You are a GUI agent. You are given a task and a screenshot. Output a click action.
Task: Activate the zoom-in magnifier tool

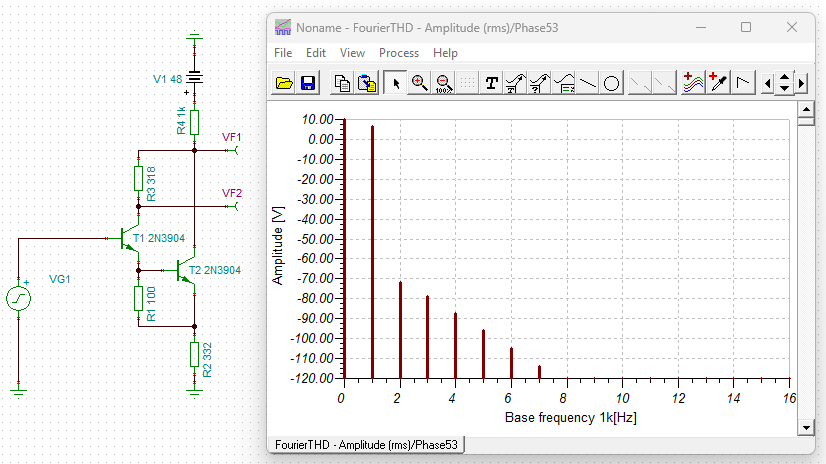pyautogui.click(x=419, y=83)
